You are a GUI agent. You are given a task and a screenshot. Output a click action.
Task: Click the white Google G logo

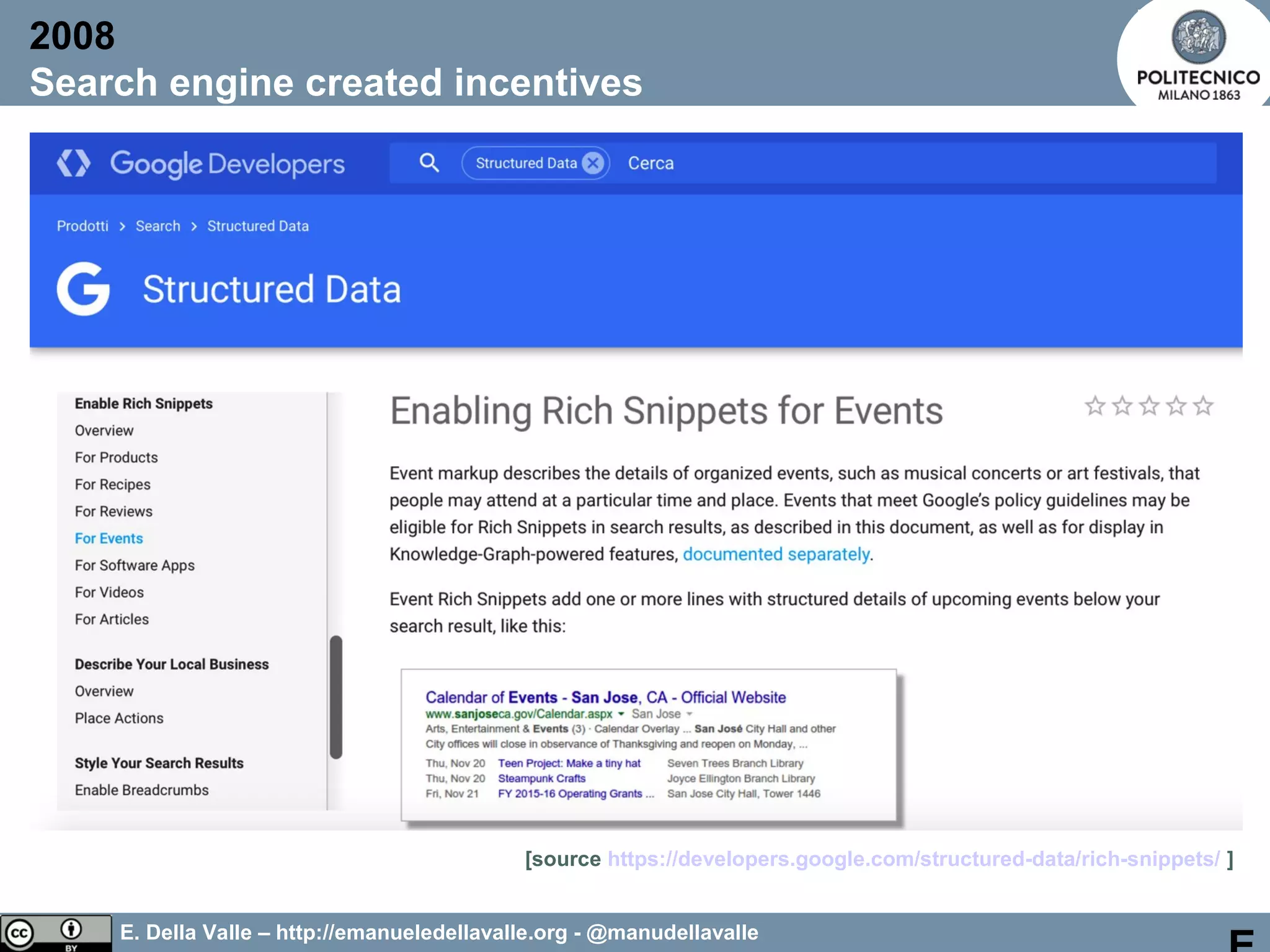point(83,289)
